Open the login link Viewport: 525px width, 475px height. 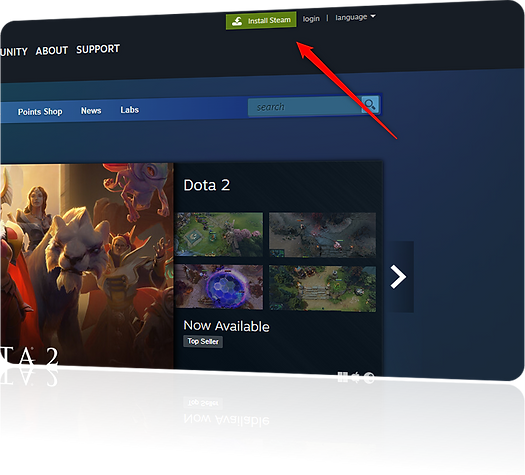[311, 18]
